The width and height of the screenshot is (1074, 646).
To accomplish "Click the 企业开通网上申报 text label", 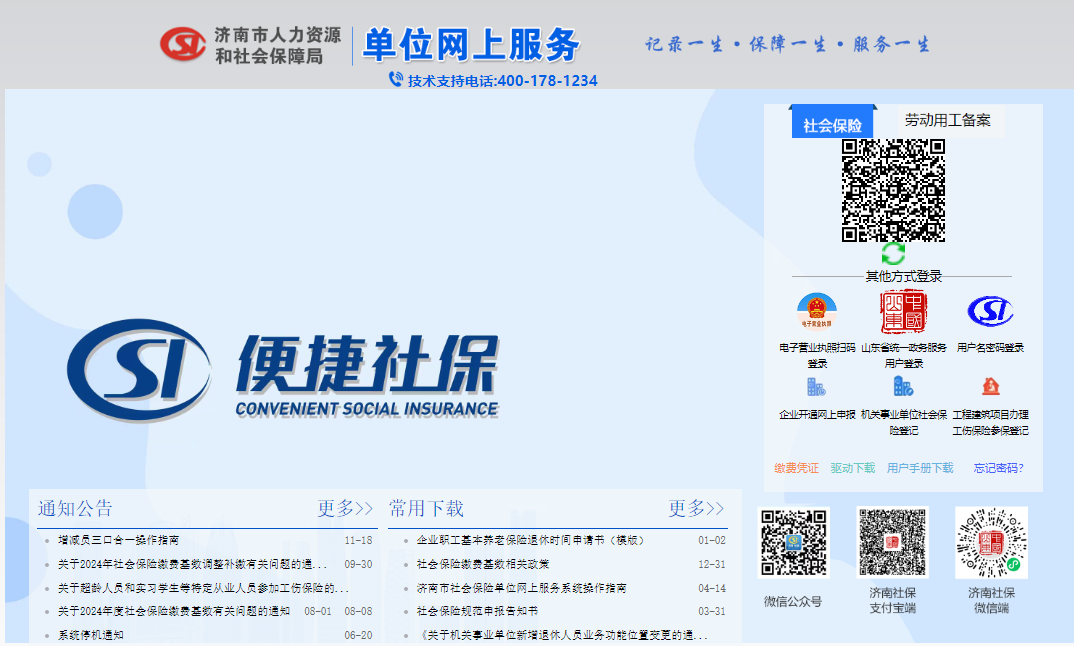I will pyautogui.click(x=817, y=414).
